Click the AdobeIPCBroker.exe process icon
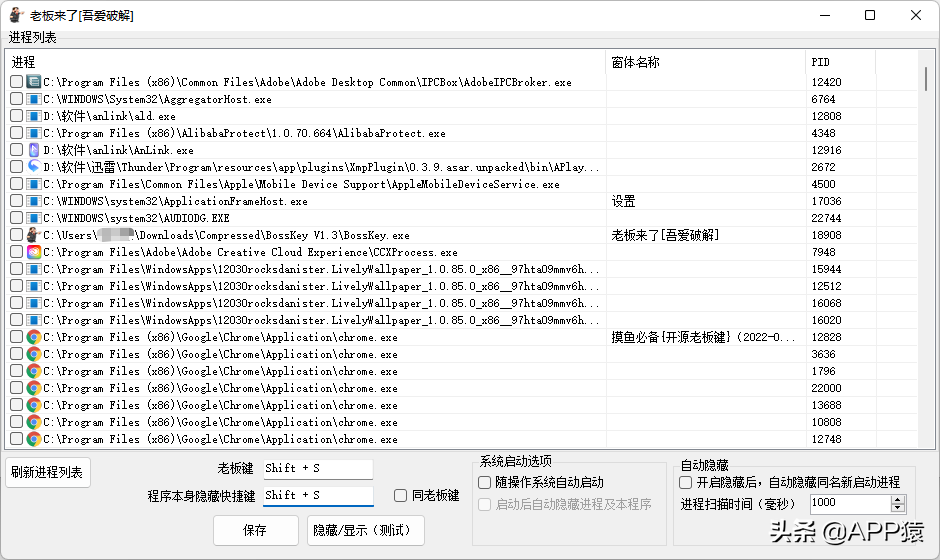 [34, 82]
